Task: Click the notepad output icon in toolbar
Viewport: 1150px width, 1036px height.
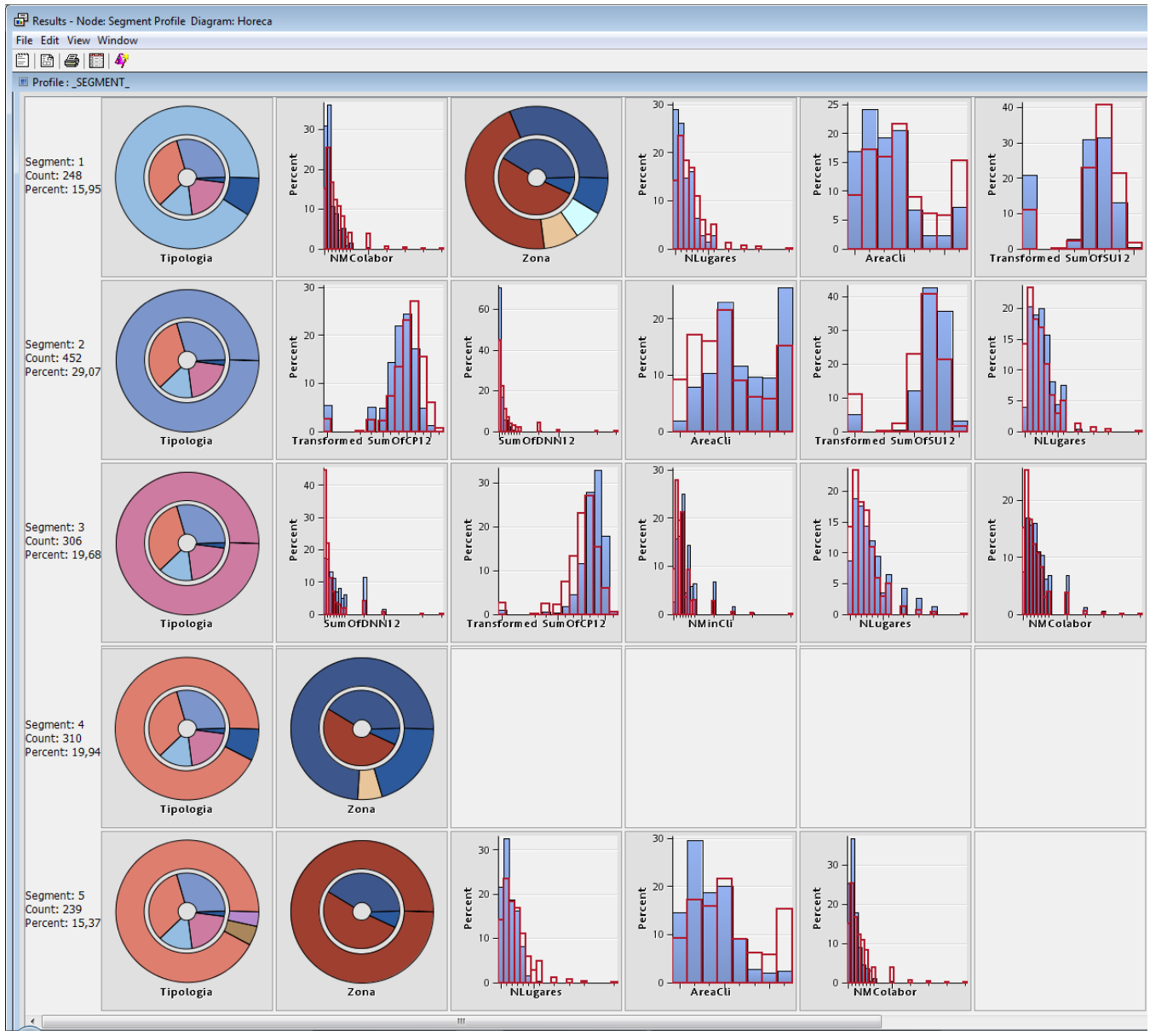Action: [23, 60]
